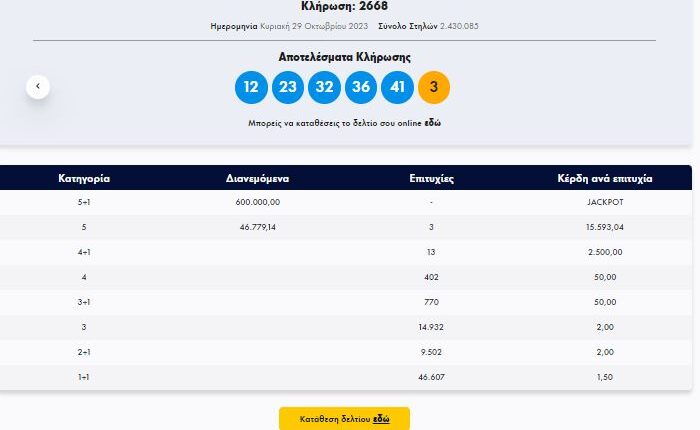
Task: Click the 'Κλήρωση: 2668' heading
Action: tap(344, 6)
